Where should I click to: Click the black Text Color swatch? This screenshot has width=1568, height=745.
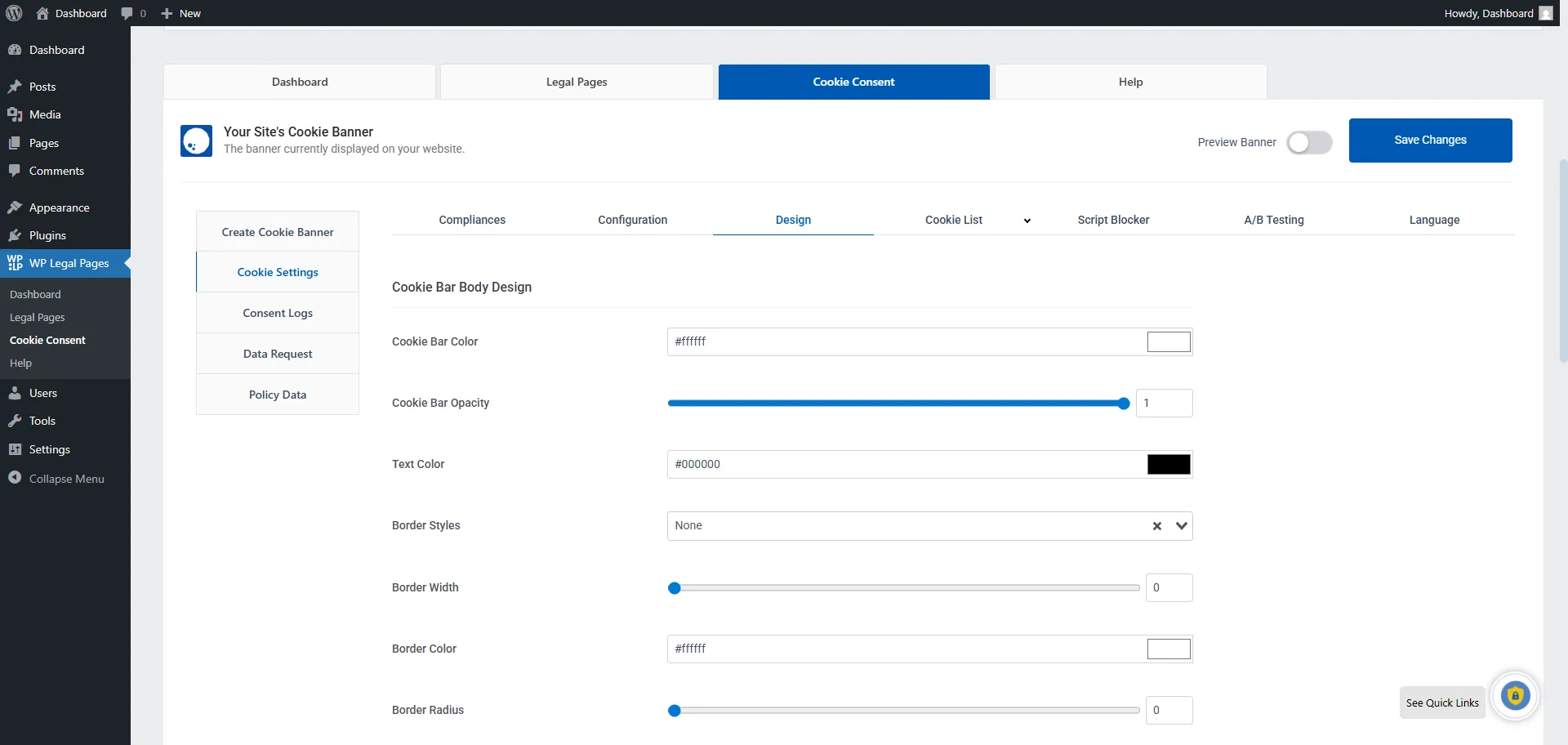[1169, 464]
